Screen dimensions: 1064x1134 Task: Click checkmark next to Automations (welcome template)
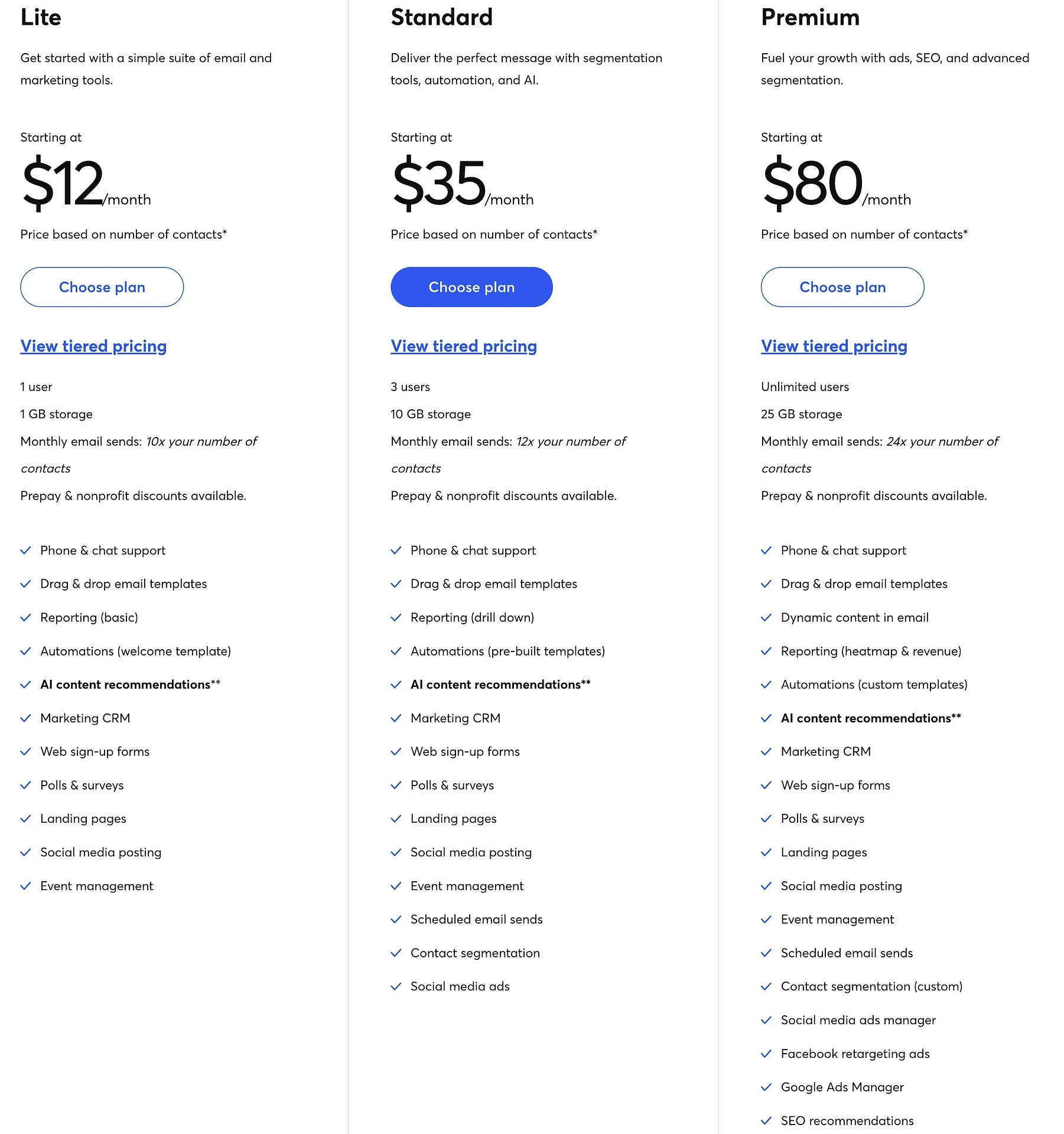[25, 651]
